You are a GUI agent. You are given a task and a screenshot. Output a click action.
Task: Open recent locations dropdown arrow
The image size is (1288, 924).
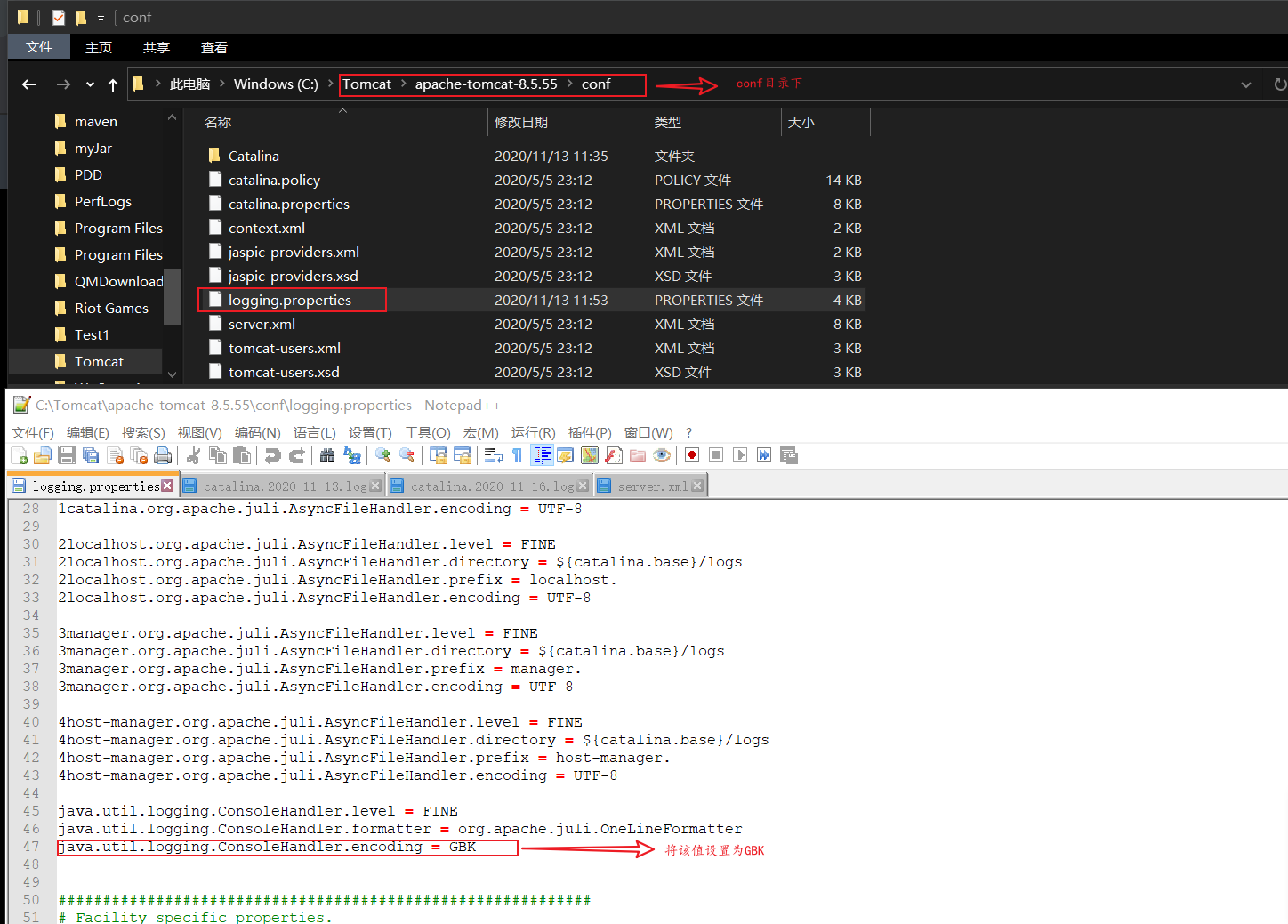point(90,84)
